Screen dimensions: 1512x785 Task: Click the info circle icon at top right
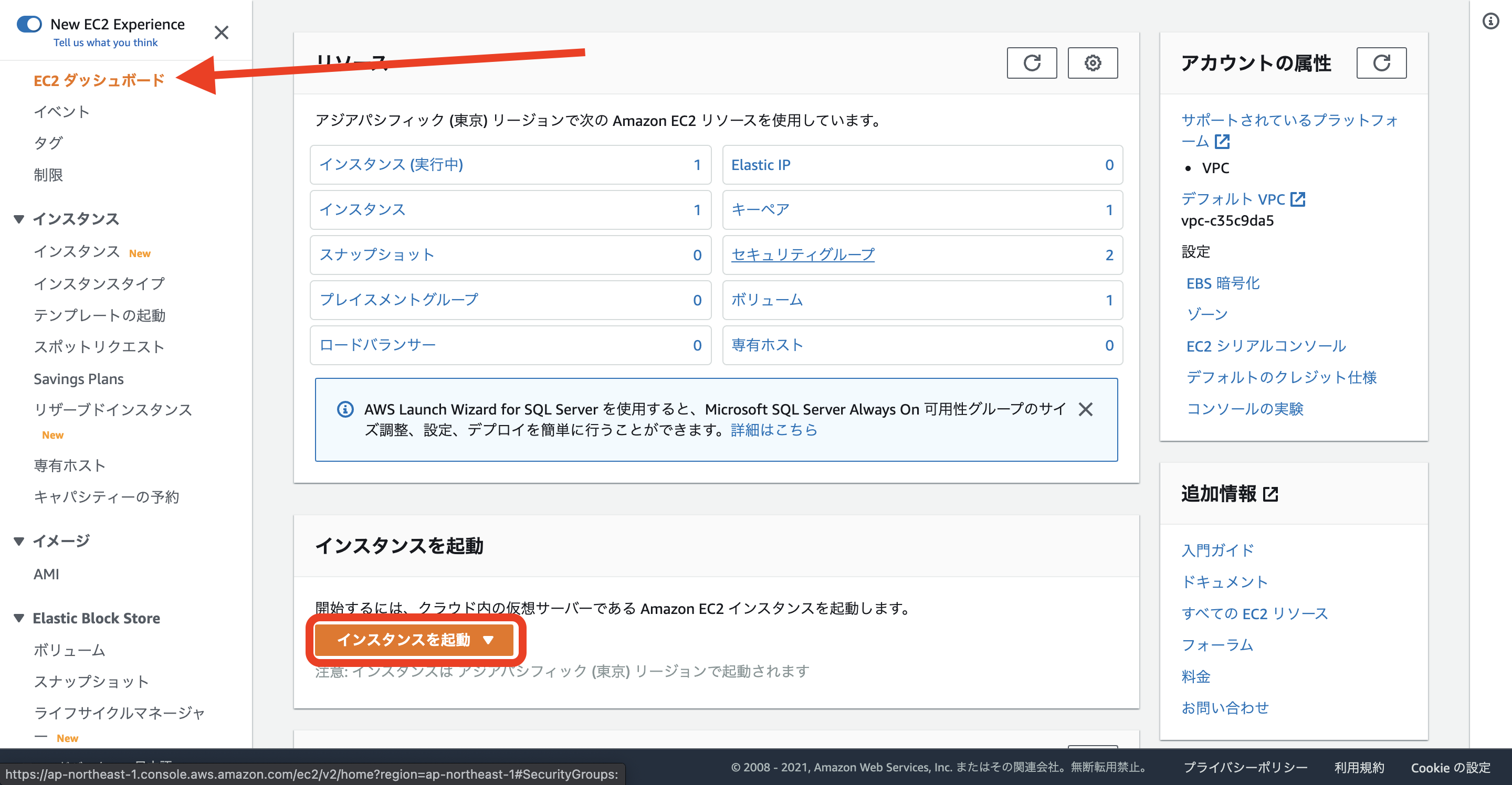[1490, 22]
